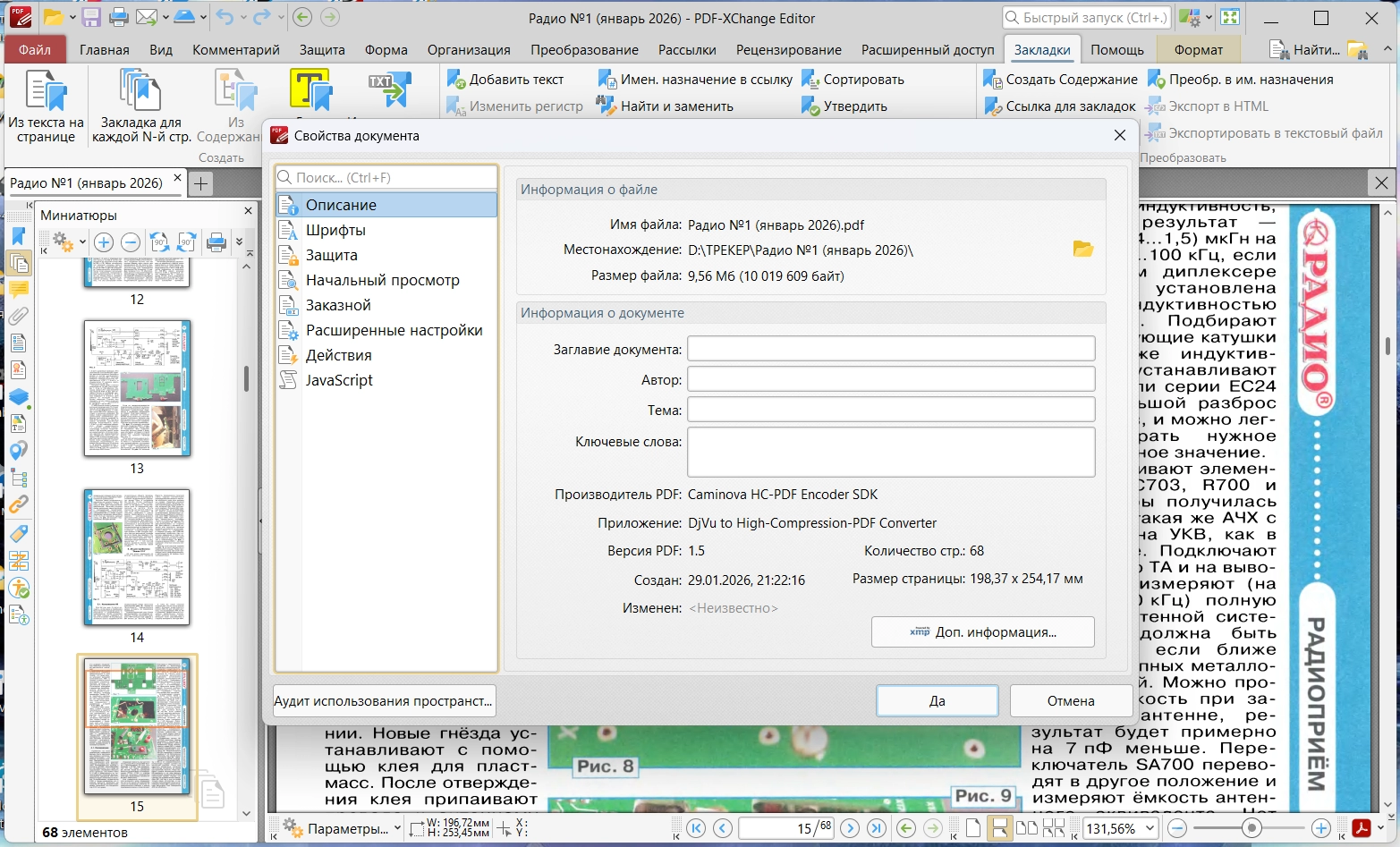
Task: Expand more thumbnail toolbar items chevron
Action: coord(239,242)
